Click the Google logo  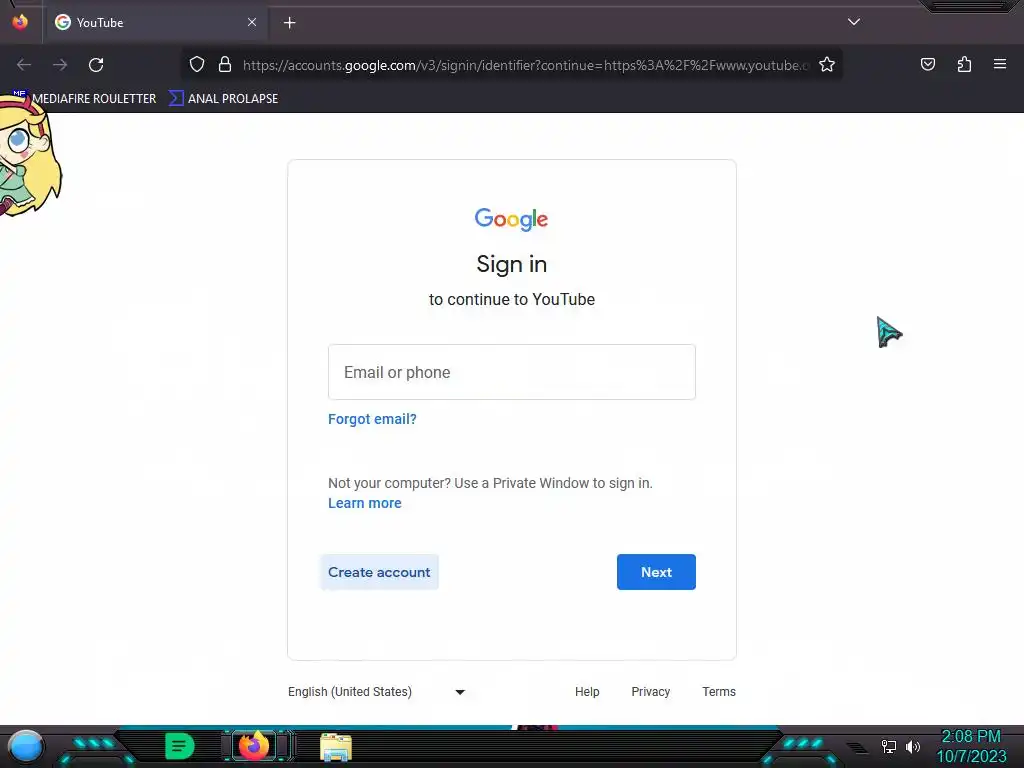(x=511, y=219)
